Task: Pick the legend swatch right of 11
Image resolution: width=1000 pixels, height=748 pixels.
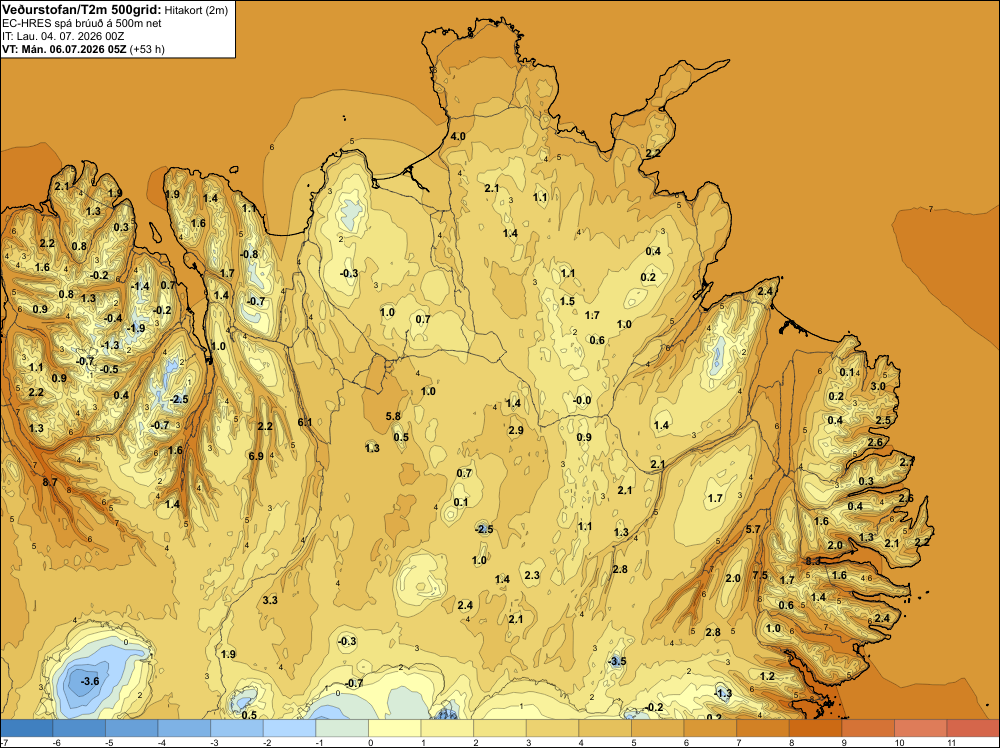Action: click(x=973, y=728)
